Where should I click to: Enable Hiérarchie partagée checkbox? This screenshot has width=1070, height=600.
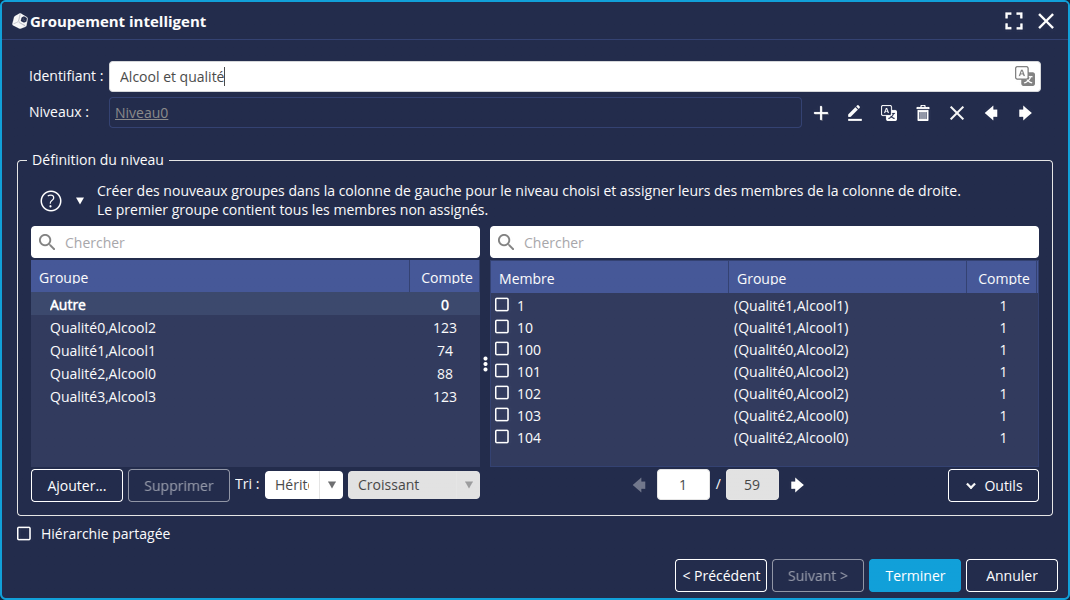tap(24, 534)
